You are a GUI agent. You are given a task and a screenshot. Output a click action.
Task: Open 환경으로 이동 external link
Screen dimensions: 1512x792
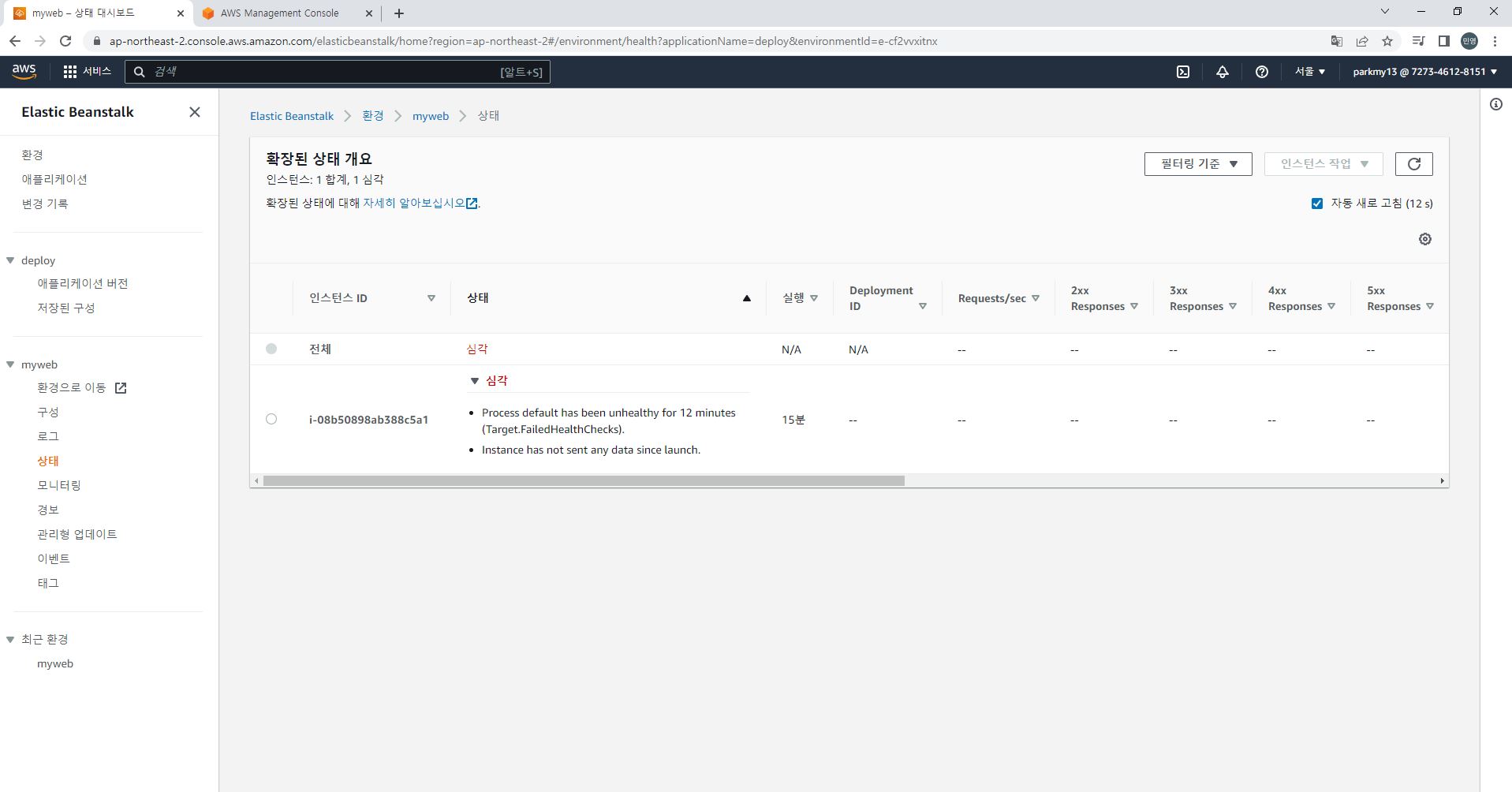82,387
